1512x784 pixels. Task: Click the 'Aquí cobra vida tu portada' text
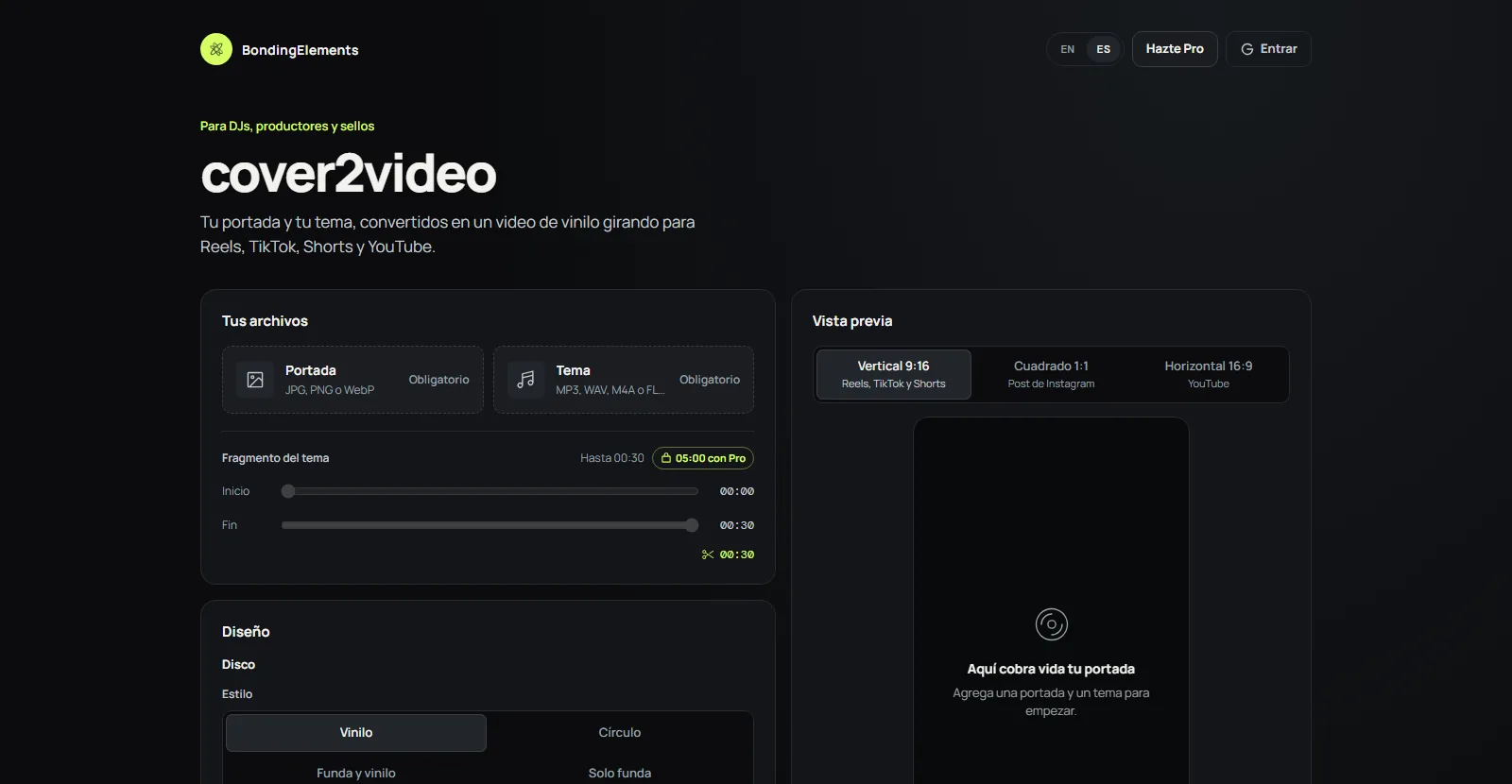pyautogui.click(x=1051, y=669)
